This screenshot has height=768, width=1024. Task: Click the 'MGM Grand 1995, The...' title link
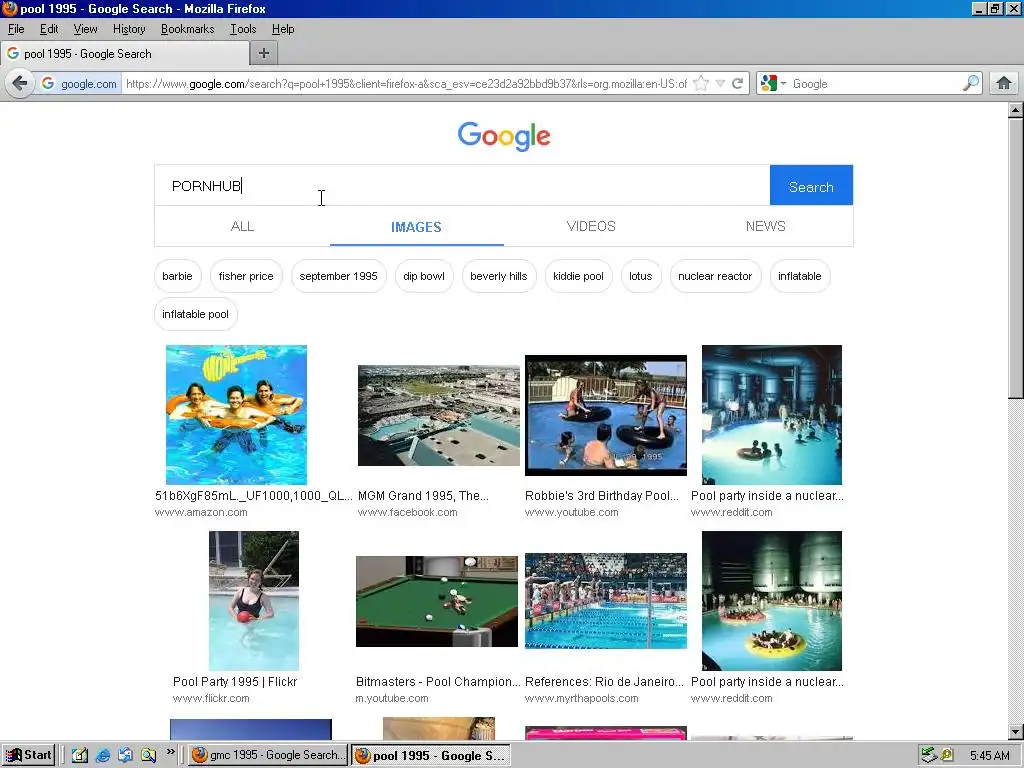[x=423, y=496]
